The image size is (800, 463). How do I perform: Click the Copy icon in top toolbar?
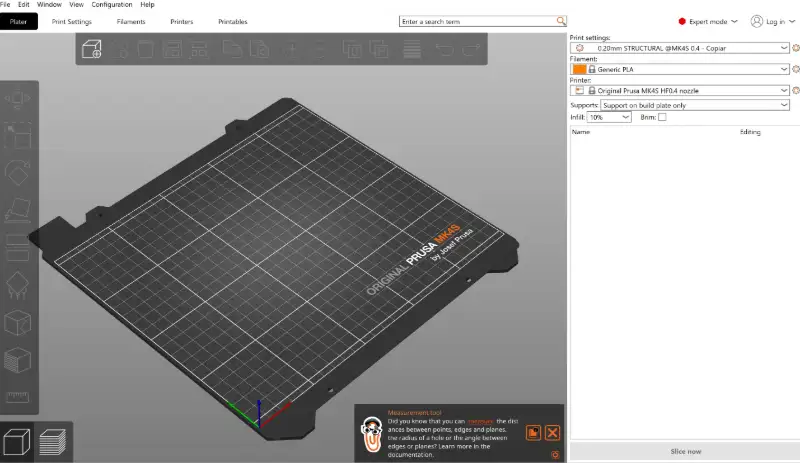[x=232, y=50]
